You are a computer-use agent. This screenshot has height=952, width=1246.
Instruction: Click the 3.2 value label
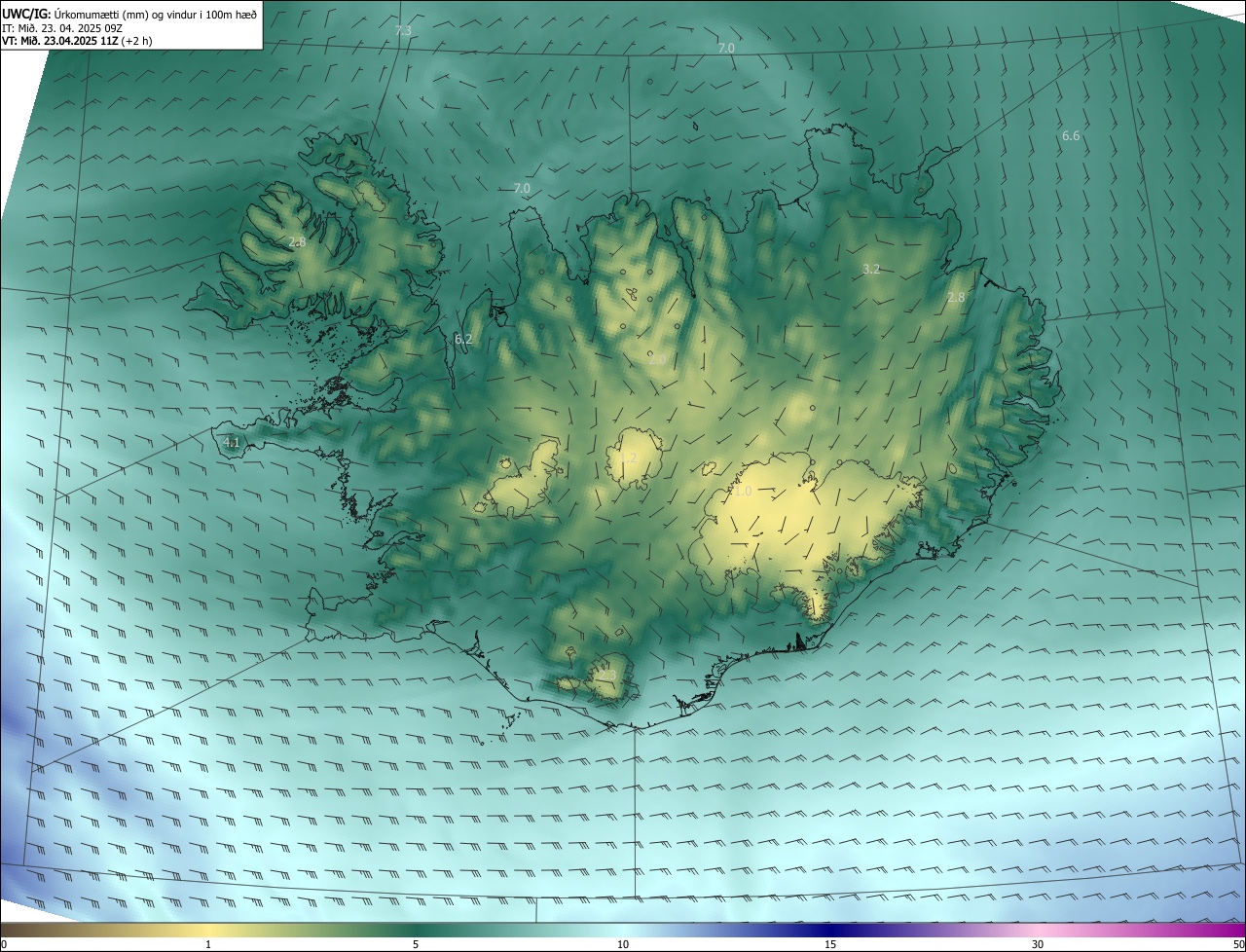coord(871,270)
